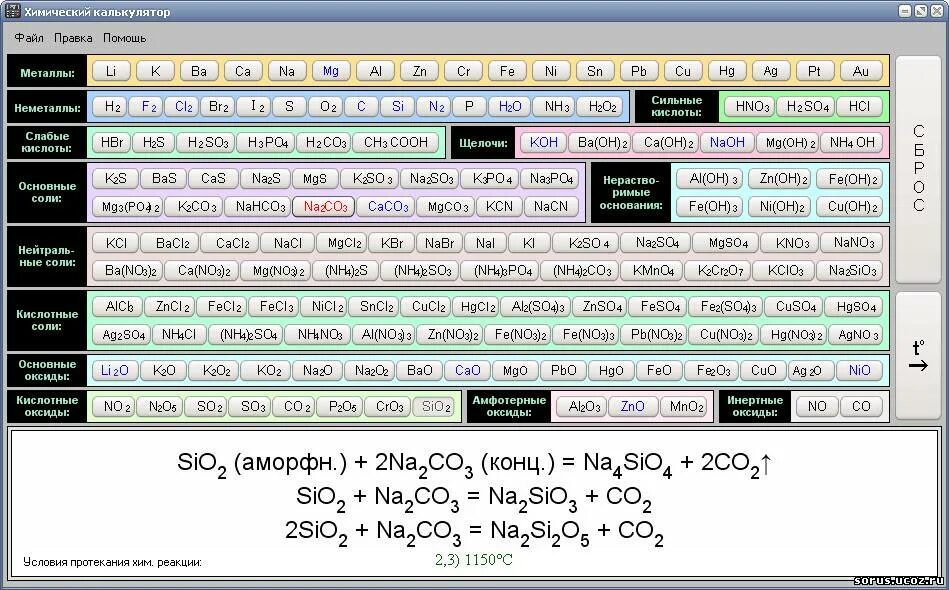Pick the Fe2O3 oxide button
Screen dimensions: 949x590
[x=714, y=370]
